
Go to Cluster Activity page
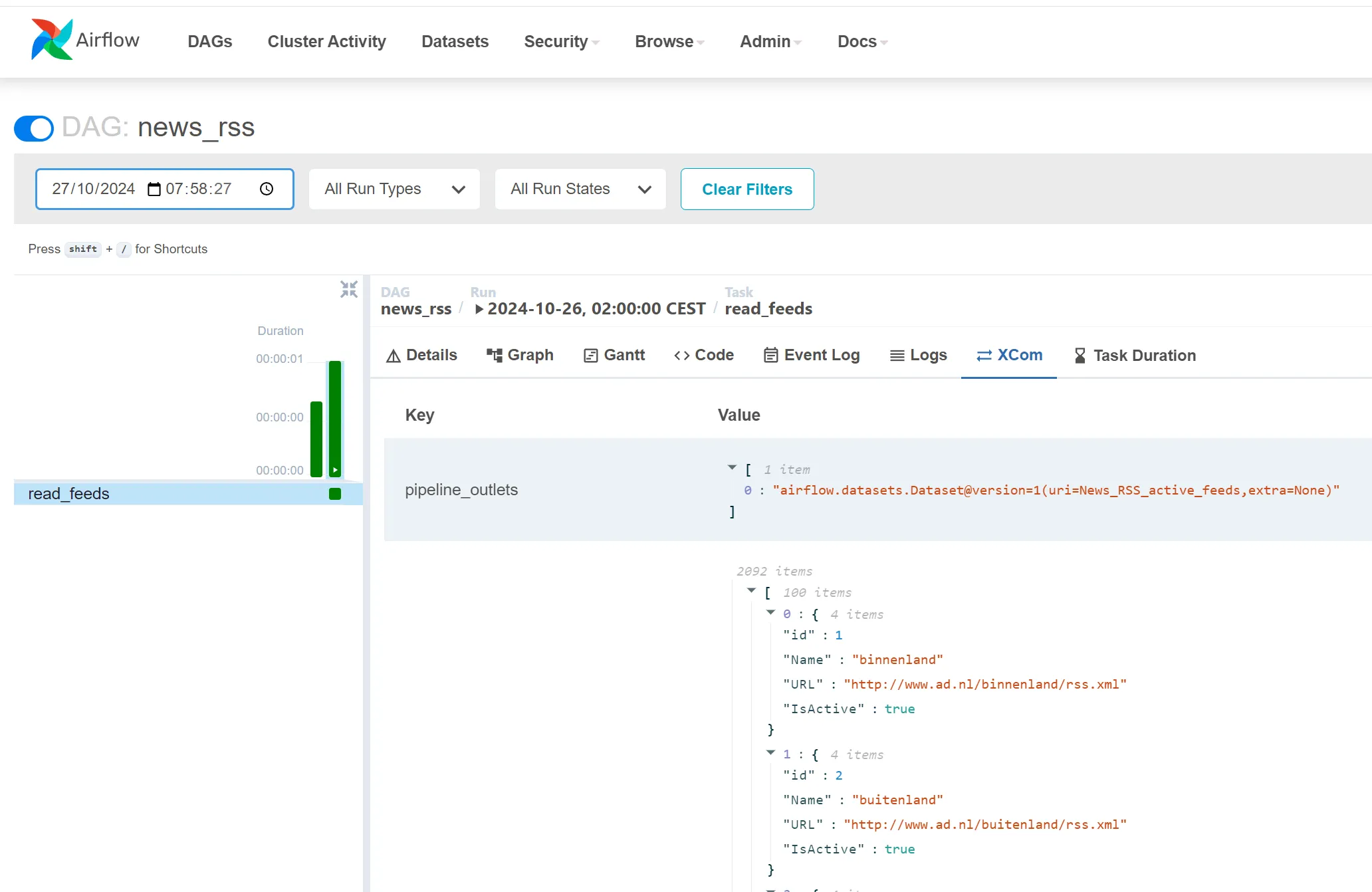pos(326,42)
